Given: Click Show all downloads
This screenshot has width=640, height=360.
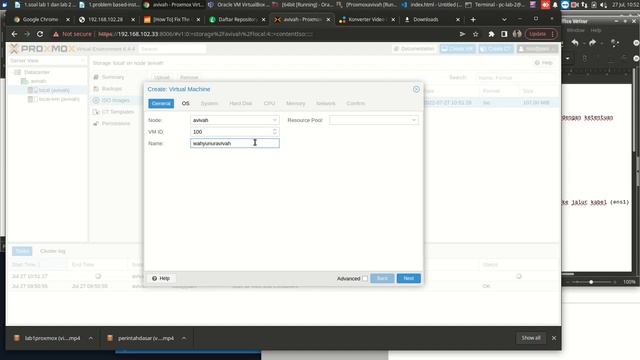Looking at the screenshot, I should tap(531, 338).
